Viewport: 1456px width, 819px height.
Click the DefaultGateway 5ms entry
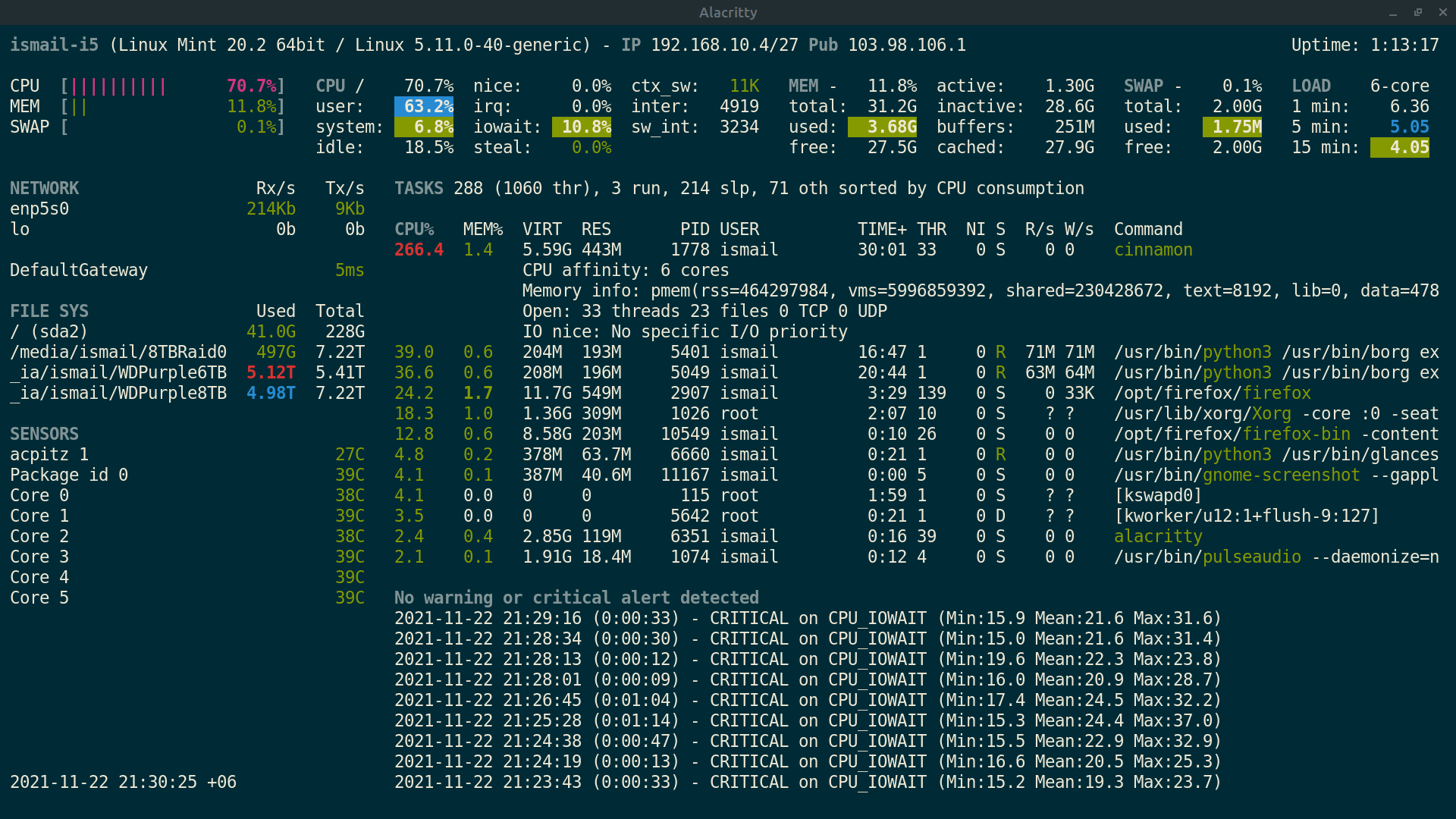click(187, 271)
